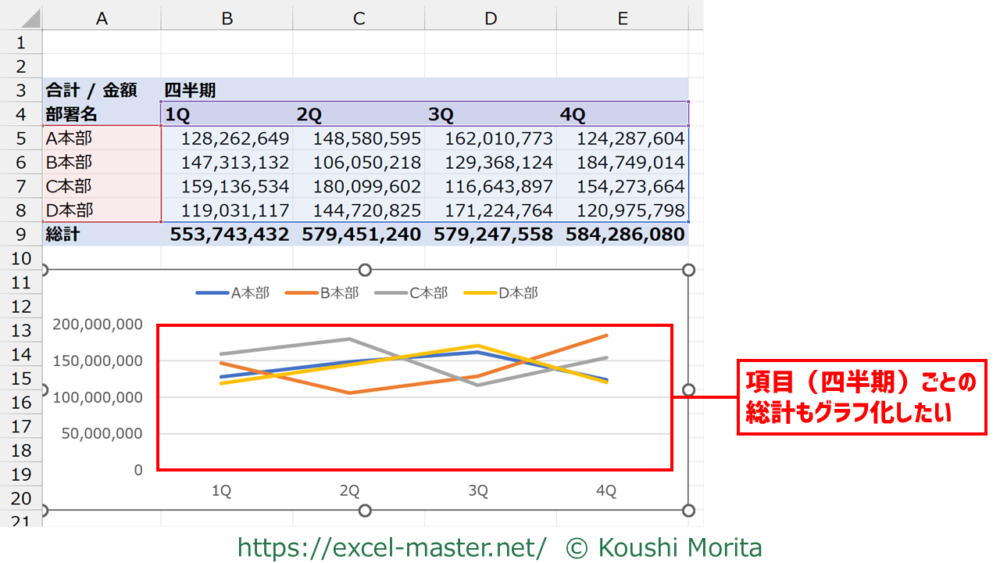Image resolution: width=1000 pixels, height=563 pixels.
Task: Click the 2Q label on chart axis
Action: (349, 490)
